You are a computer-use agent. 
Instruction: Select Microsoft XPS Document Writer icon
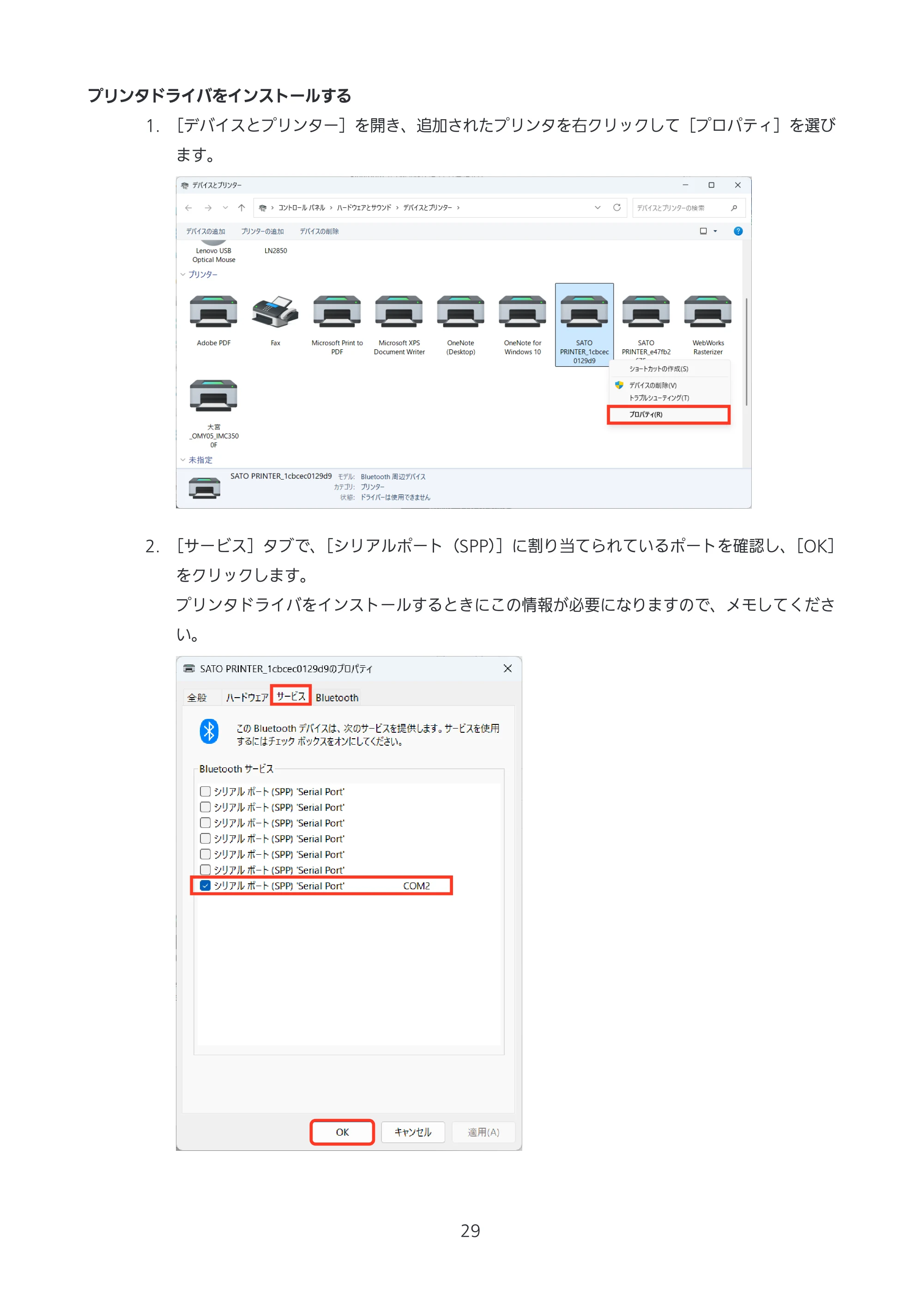399,311
